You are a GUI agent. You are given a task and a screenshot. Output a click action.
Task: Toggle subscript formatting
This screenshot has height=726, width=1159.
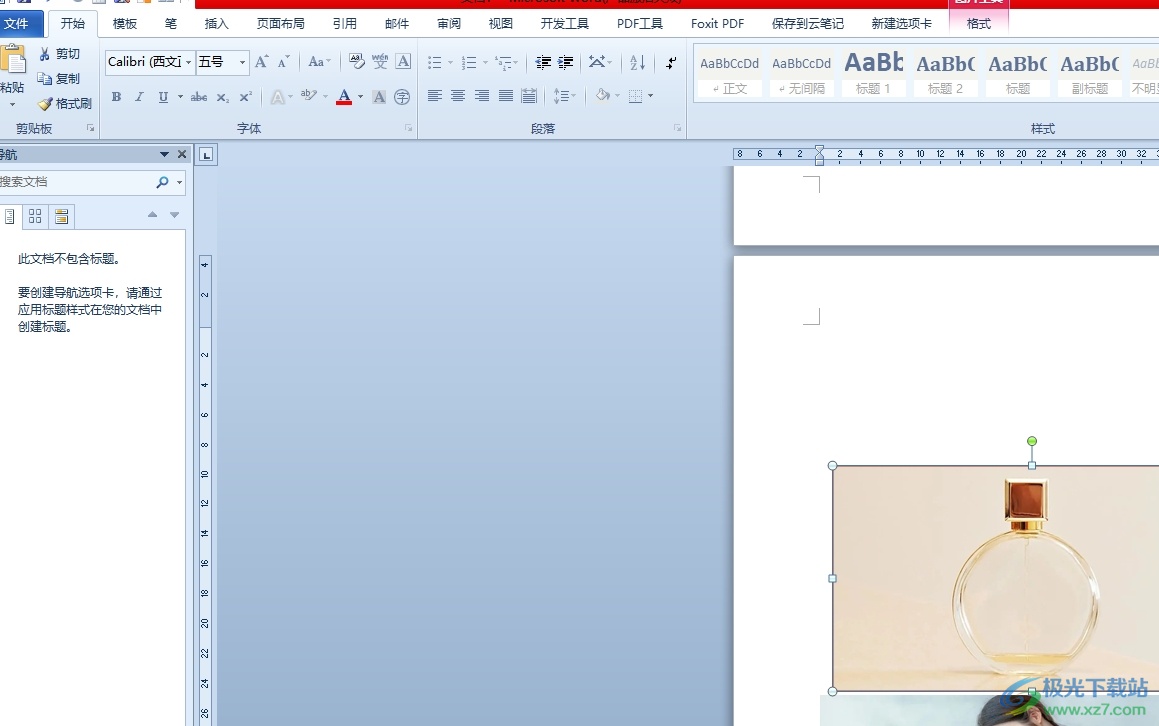tap(222, 97)
